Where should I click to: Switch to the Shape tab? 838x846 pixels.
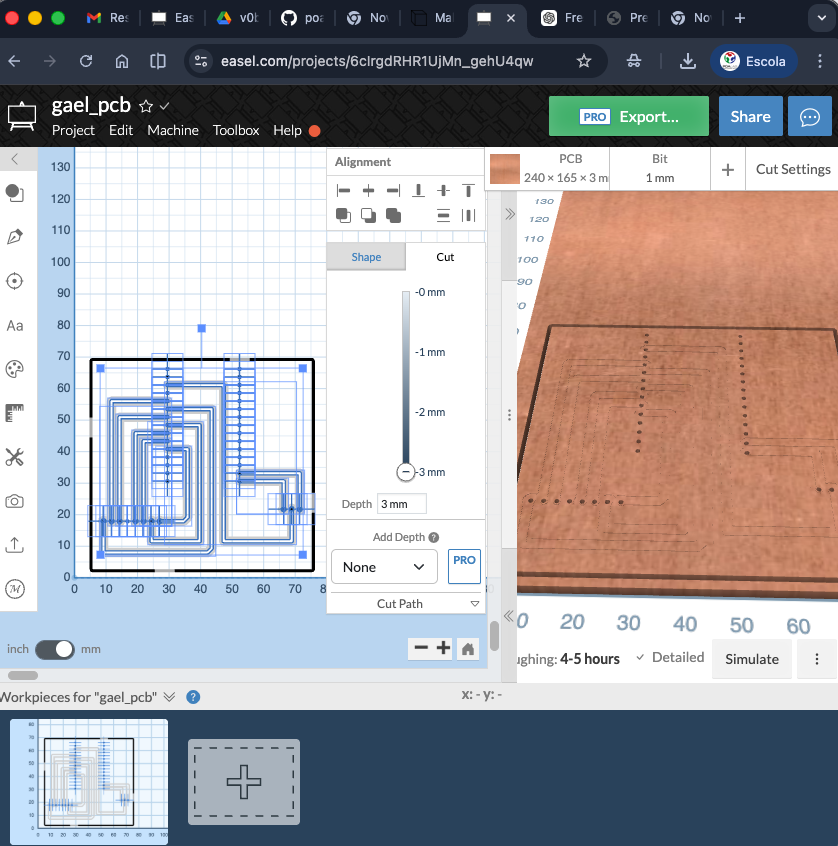366,257
